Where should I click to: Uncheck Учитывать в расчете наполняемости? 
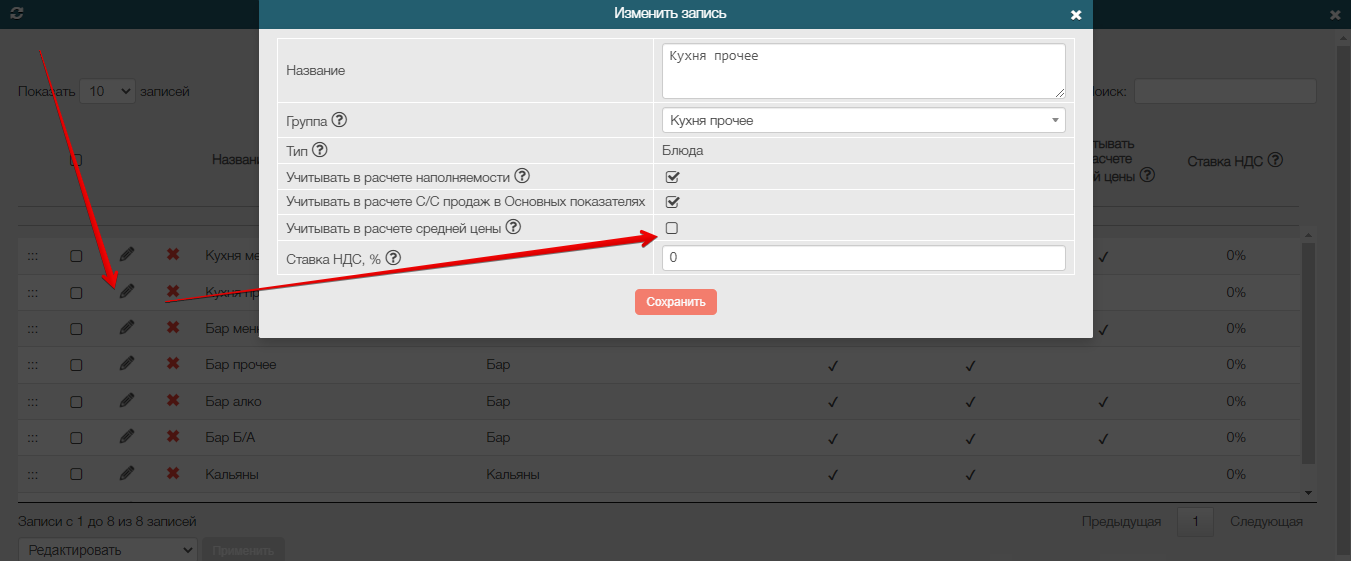(x=672, y=177)
